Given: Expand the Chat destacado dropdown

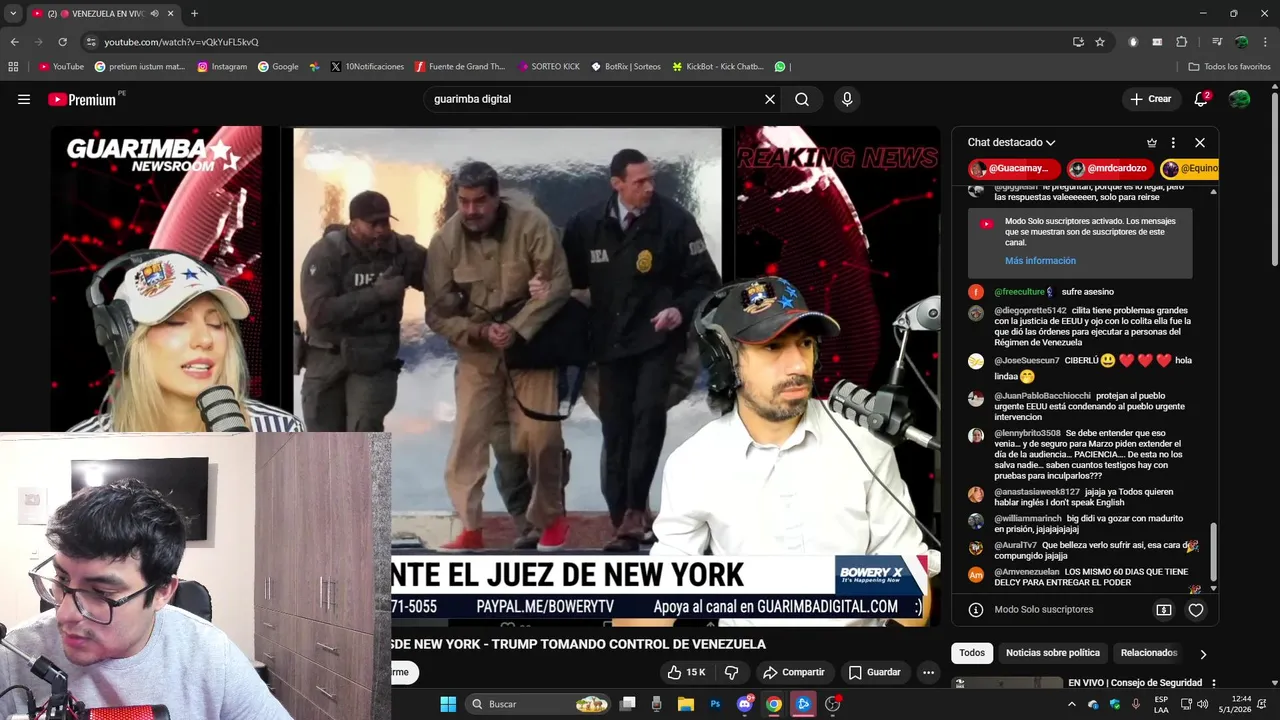Looking at the screenshot, I should click(1011, 142).
